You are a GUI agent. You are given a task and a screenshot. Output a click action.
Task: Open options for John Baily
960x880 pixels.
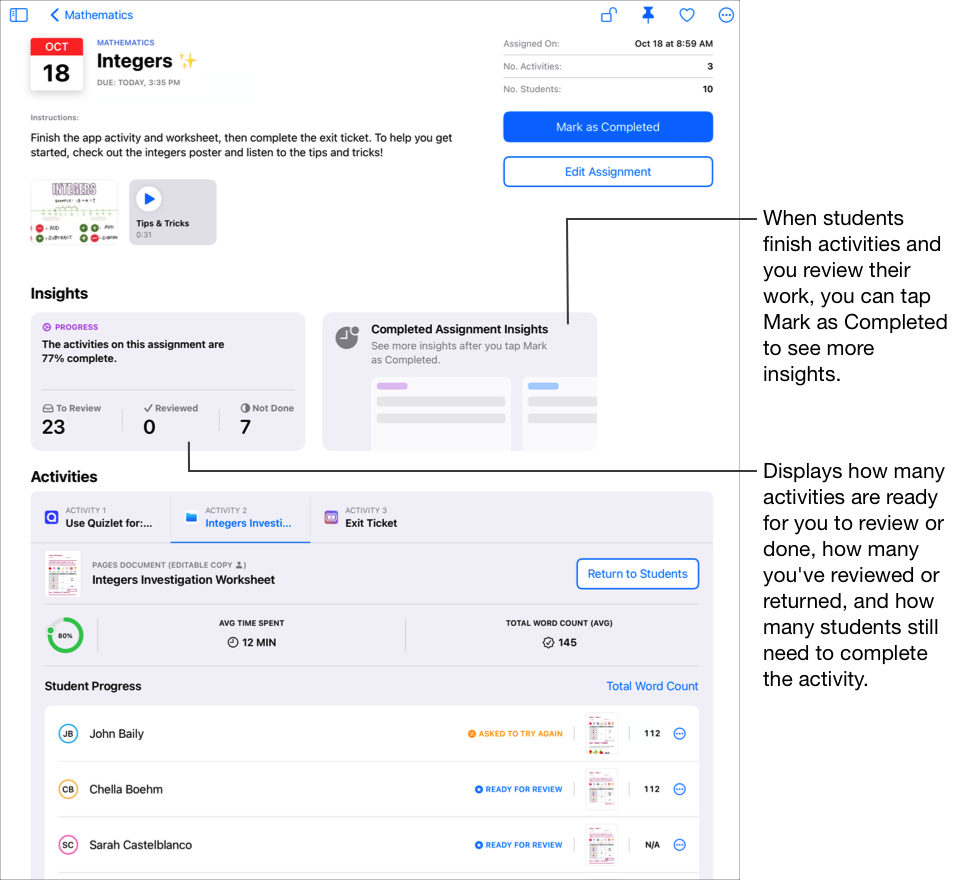point(680,733)
